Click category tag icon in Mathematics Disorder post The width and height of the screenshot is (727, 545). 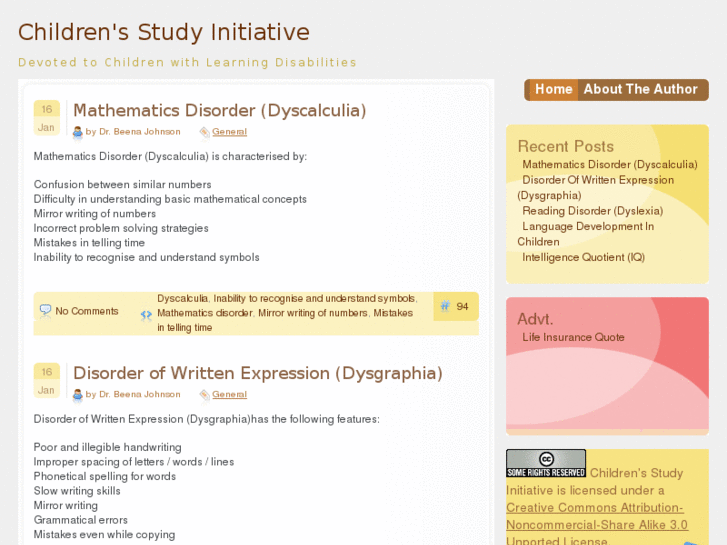click(204, 132)
